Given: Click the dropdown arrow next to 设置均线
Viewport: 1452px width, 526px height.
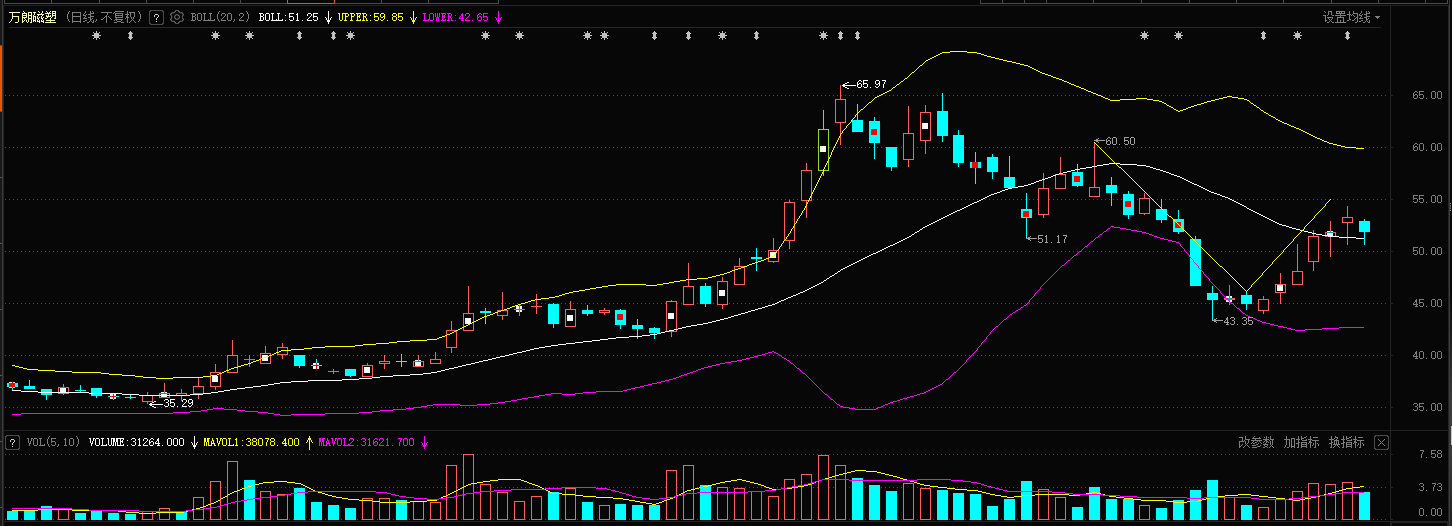Looking at the screenshot, I should coord(1377,18).
